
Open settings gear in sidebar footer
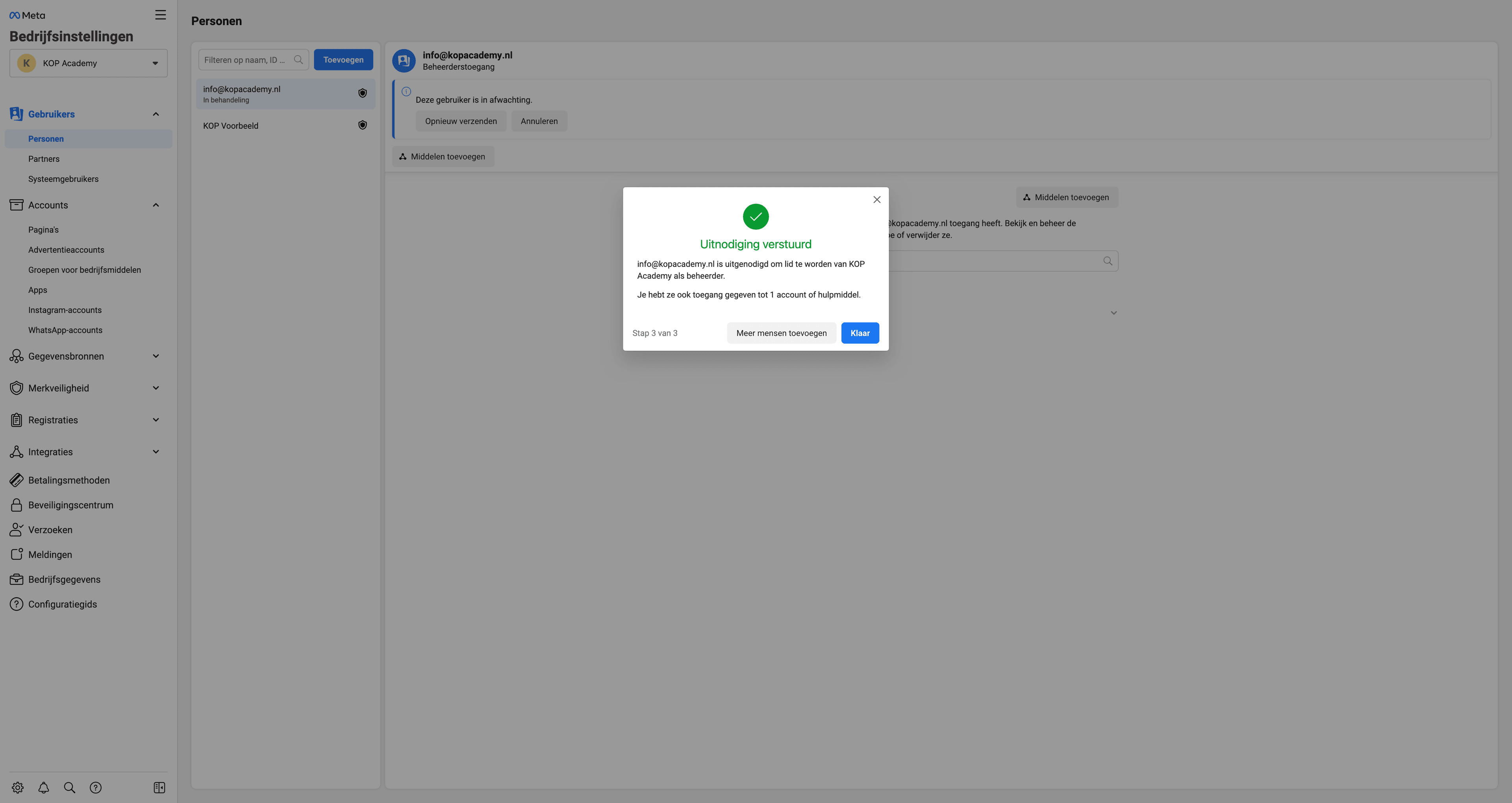coord(18,788)
